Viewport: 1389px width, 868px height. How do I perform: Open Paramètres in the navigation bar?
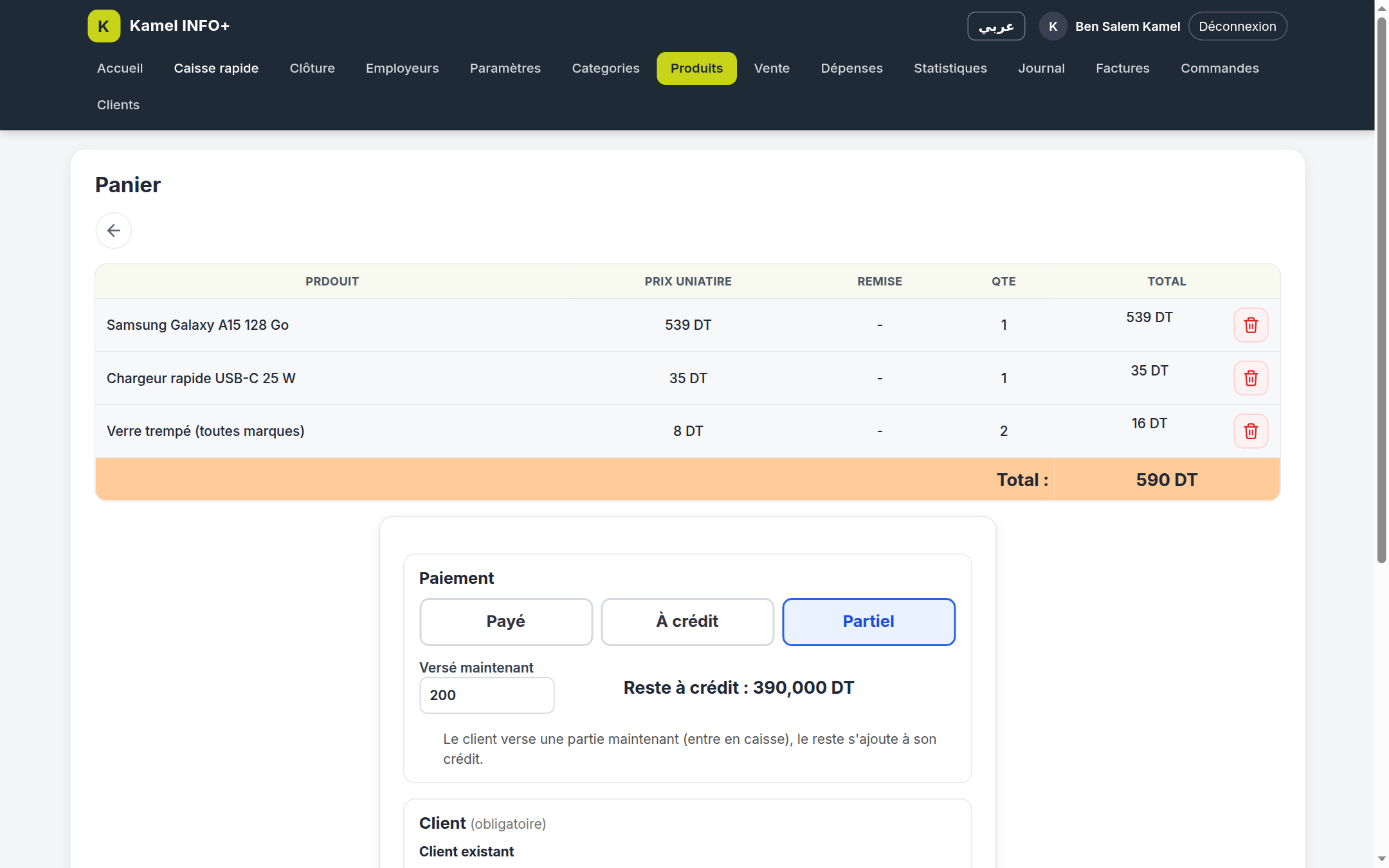point(505,68)
